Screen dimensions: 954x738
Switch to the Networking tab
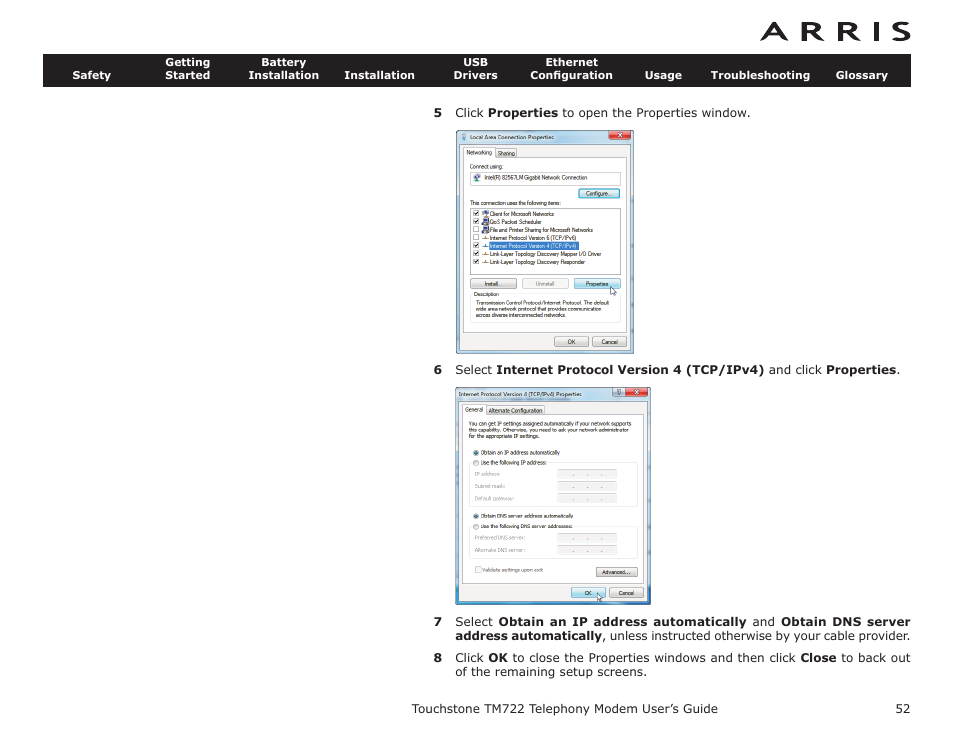(479, 152)
